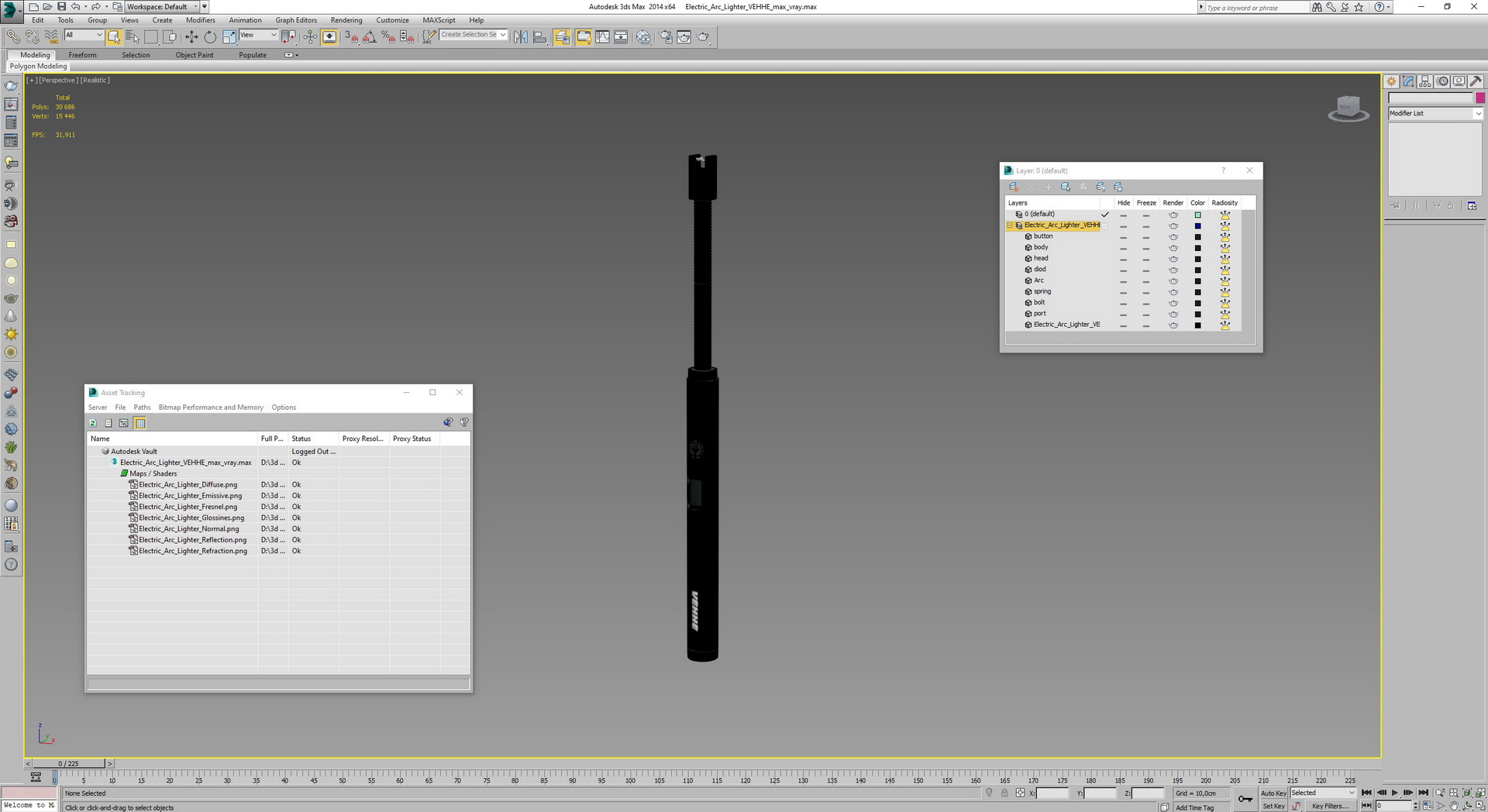Viewport: 1488px width, 812px height.
Task: Open Bitmap Performance and Memory menu
Action: (211, 408)
